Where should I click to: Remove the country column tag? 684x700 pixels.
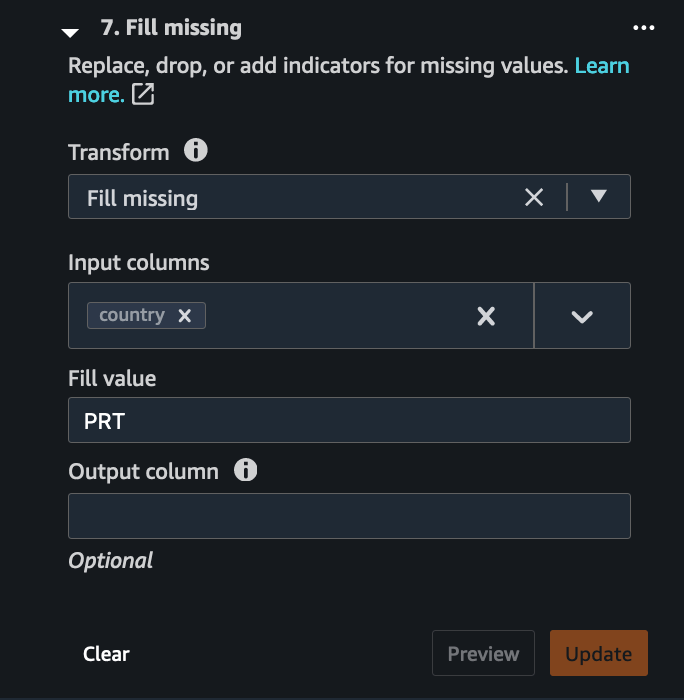click(184, 316)
